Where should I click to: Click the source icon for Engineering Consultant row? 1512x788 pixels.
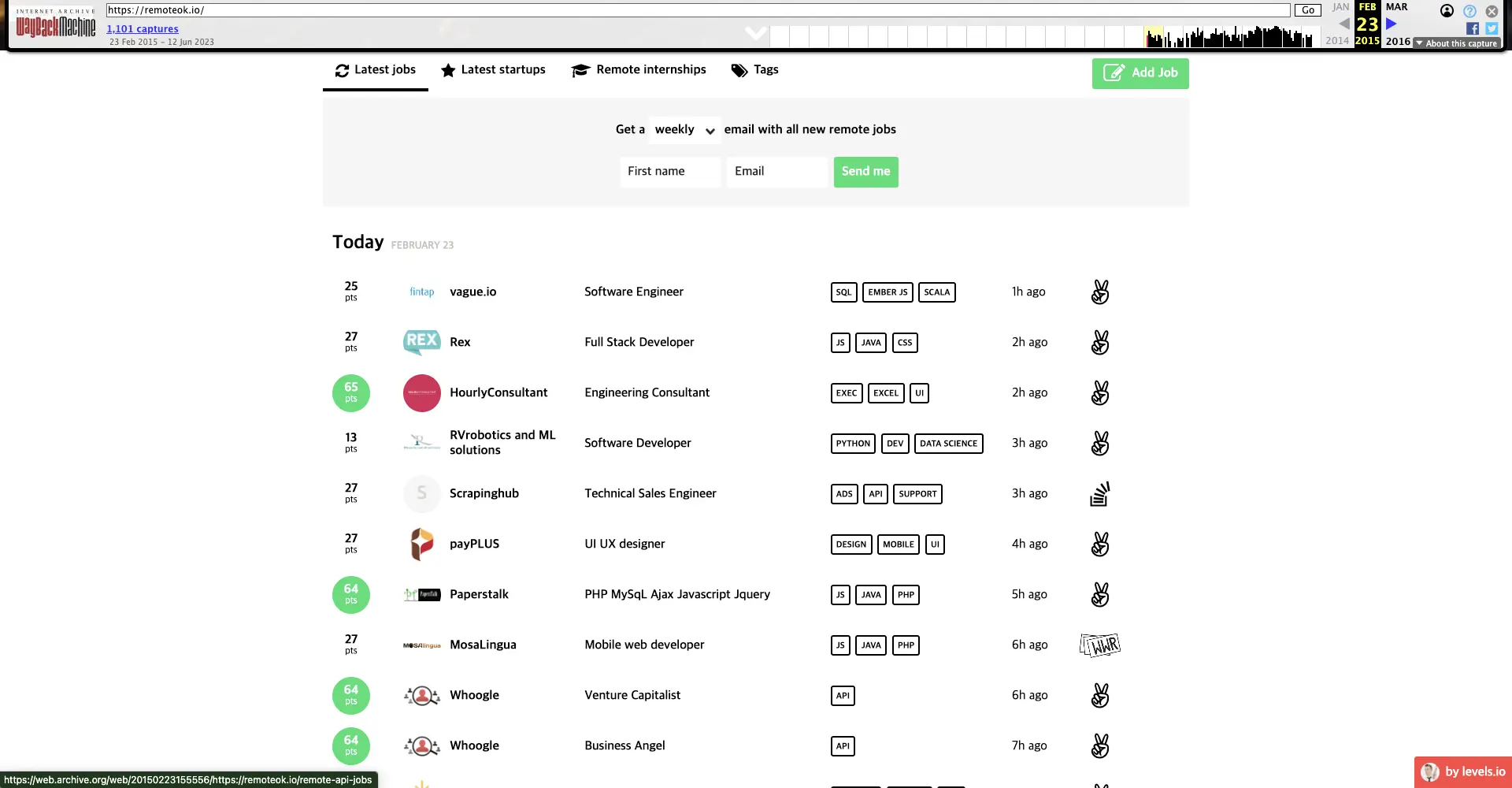point(1100,393)
